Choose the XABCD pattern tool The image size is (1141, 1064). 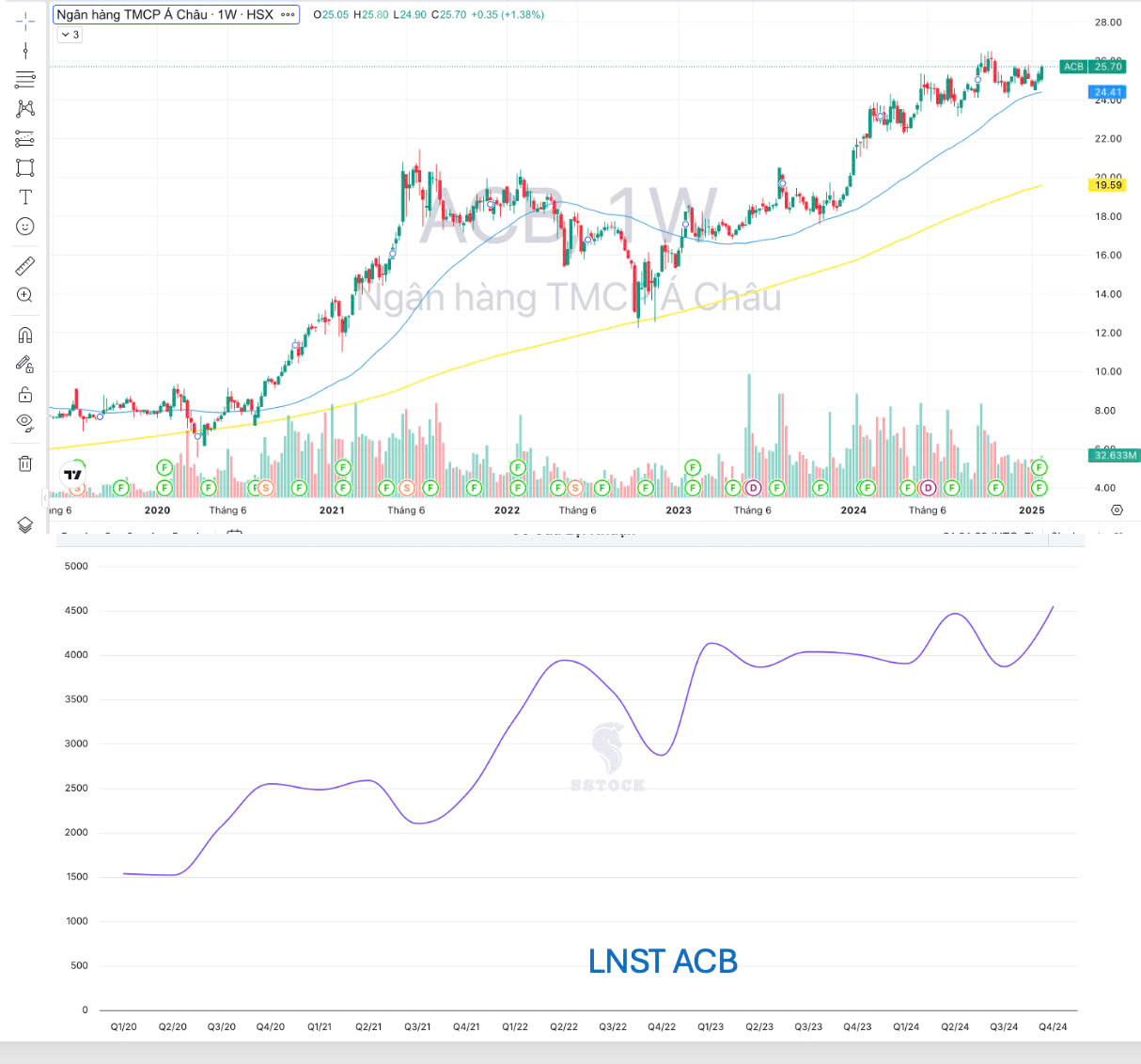(x=25, y=109)
